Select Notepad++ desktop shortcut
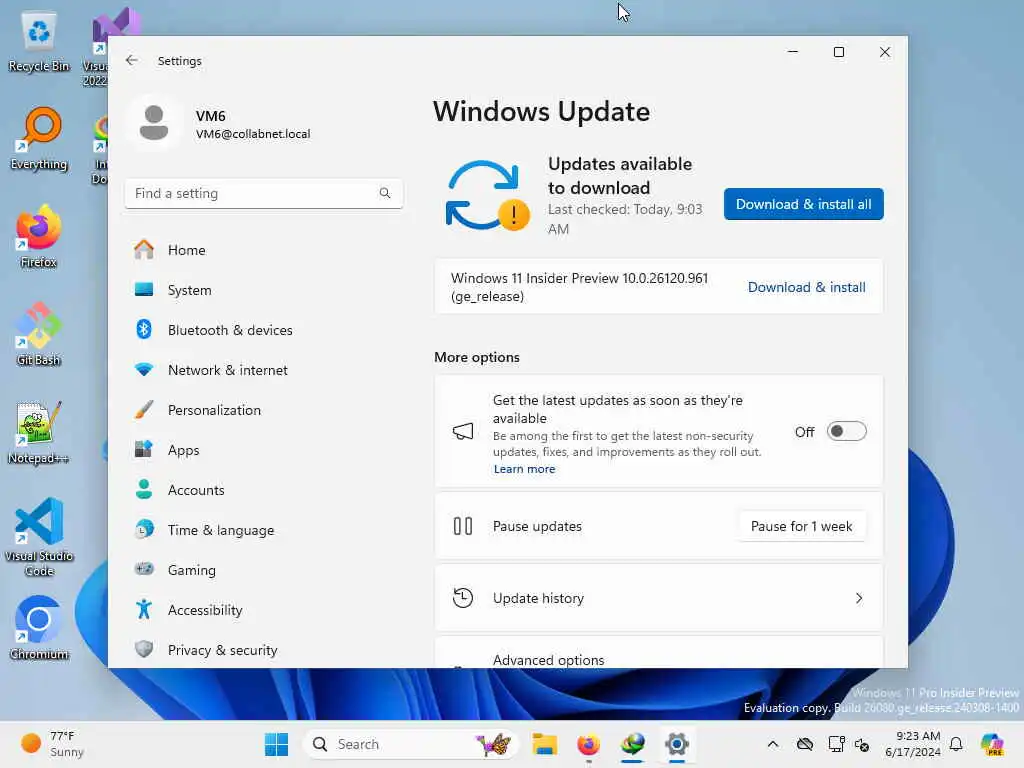The image size is (1024, 768). pos(39,432)
